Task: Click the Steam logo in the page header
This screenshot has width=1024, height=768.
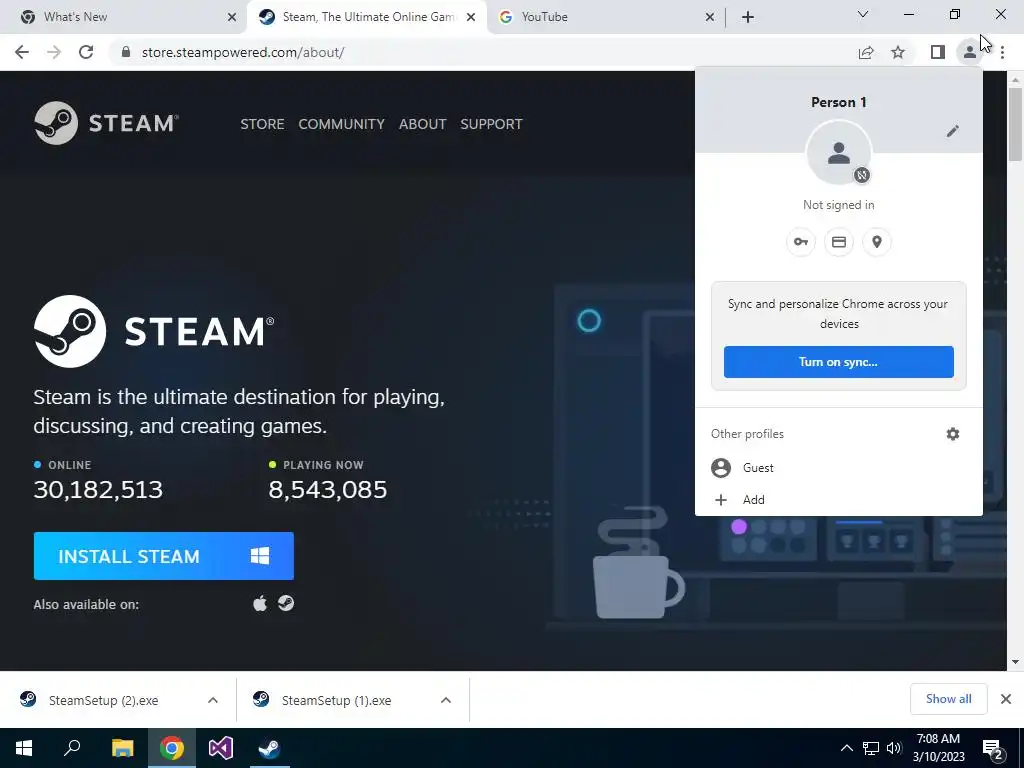Action: 106,123
